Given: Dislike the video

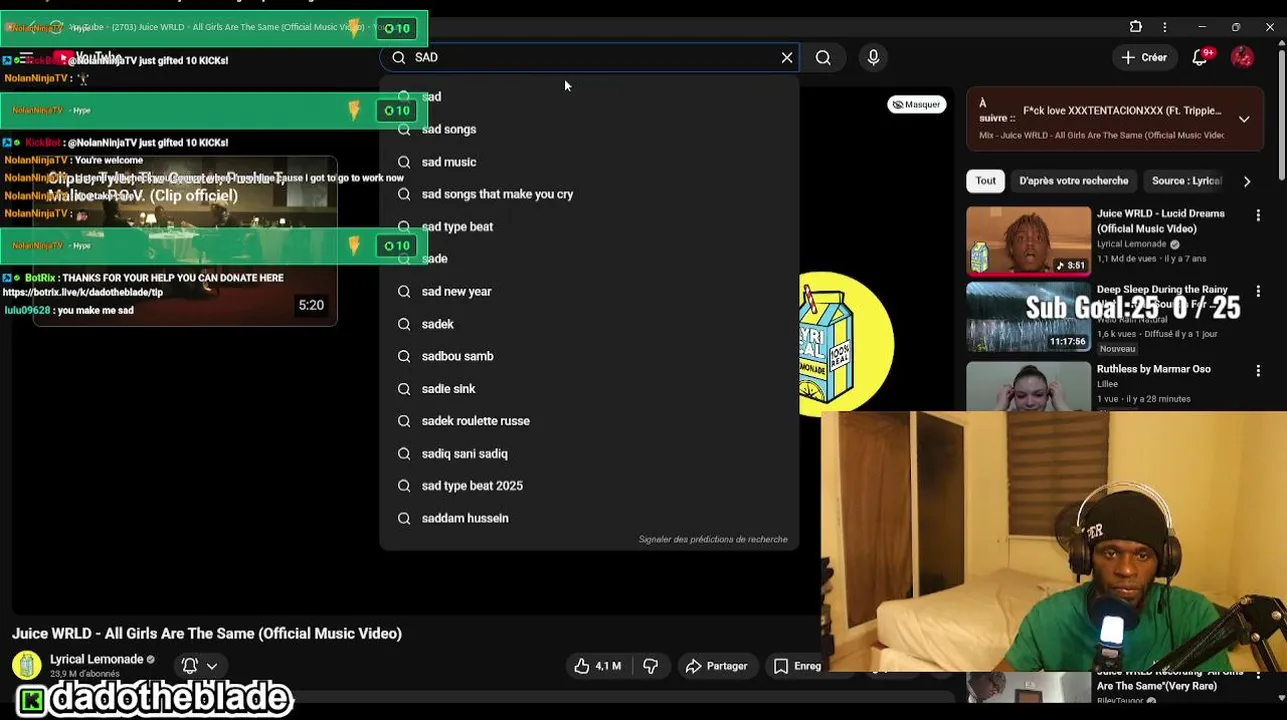Looking at the screenshot, I should [651, 666].
